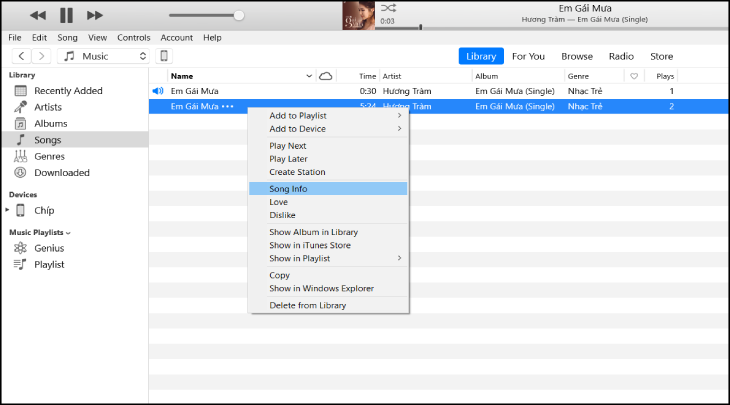Select the Chíp device
This screenshot has width=730, height=405.
(44, 210)
